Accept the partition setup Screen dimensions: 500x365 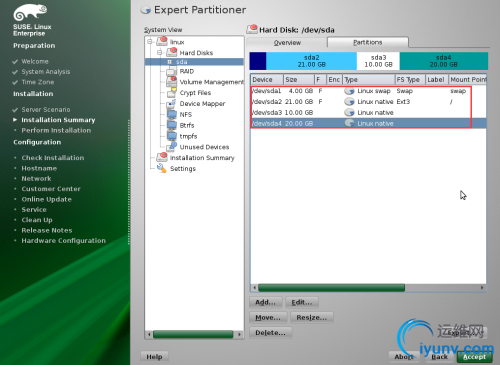[x=474, y=357]
